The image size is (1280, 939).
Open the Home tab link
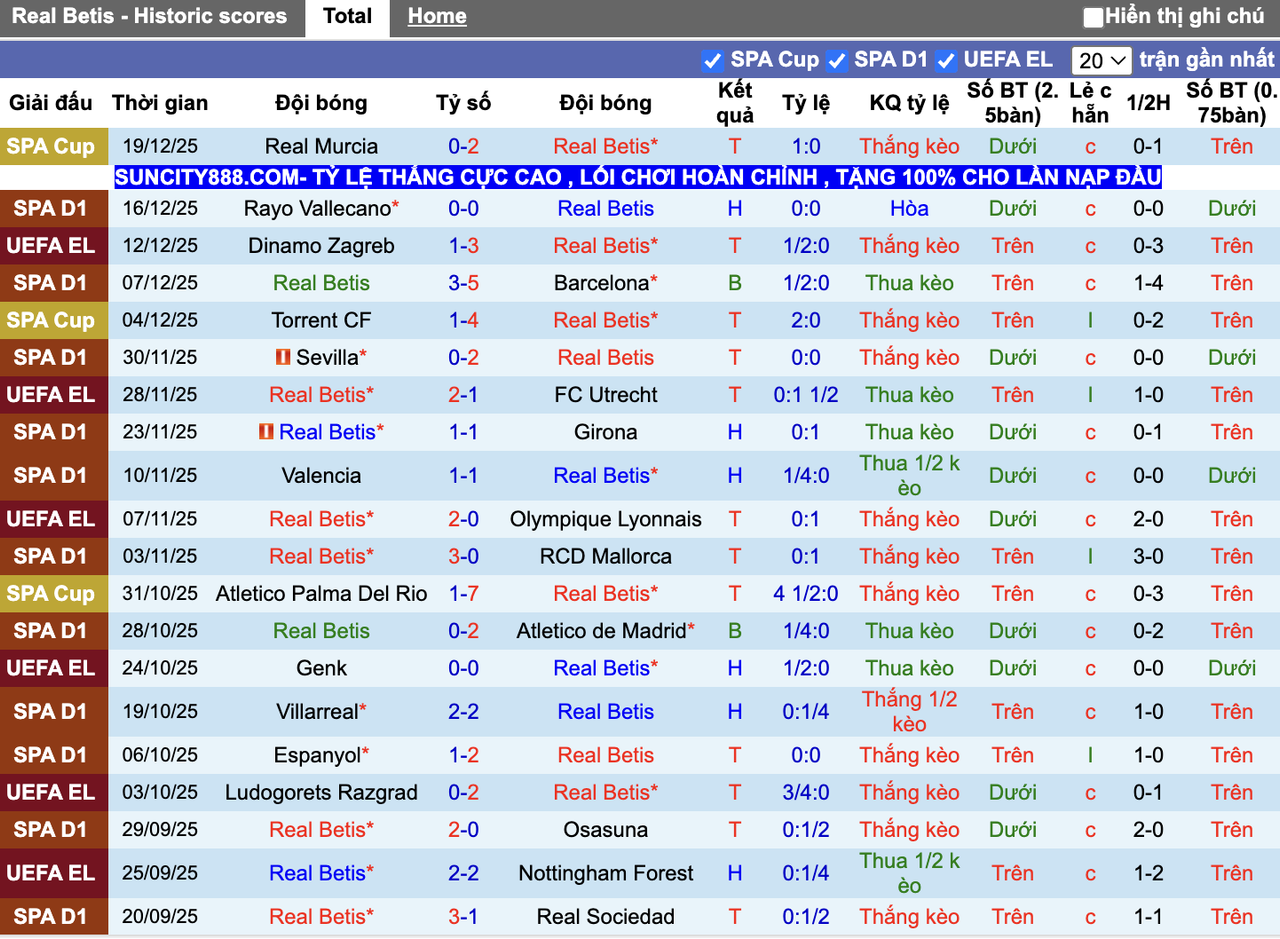tap(437, 17)
